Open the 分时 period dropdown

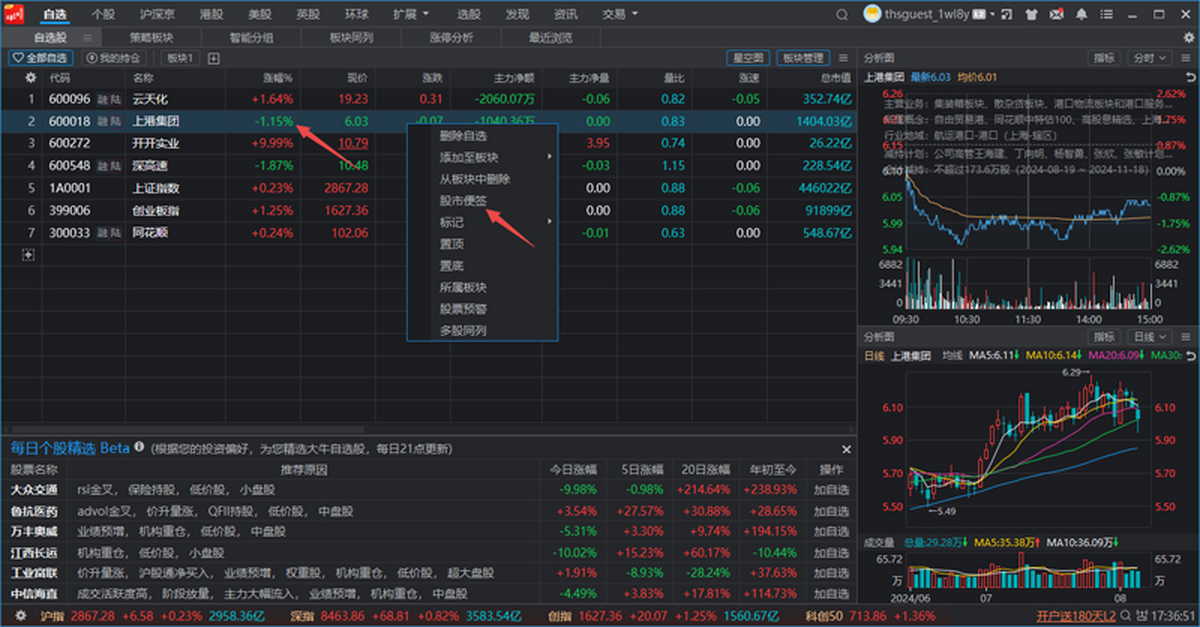pyautogui.click(x=1148, y=58)
